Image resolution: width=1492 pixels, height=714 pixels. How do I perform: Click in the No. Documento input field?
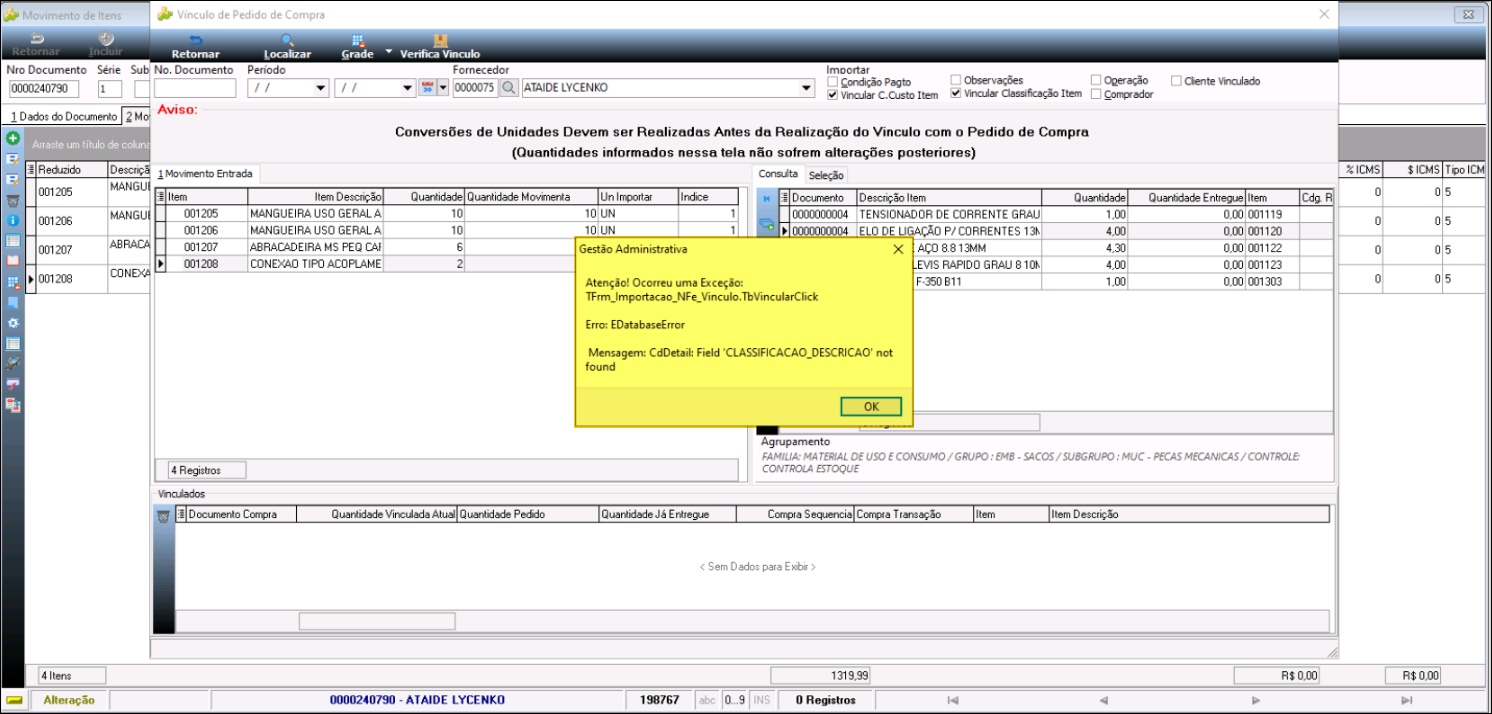pos(195,88)
